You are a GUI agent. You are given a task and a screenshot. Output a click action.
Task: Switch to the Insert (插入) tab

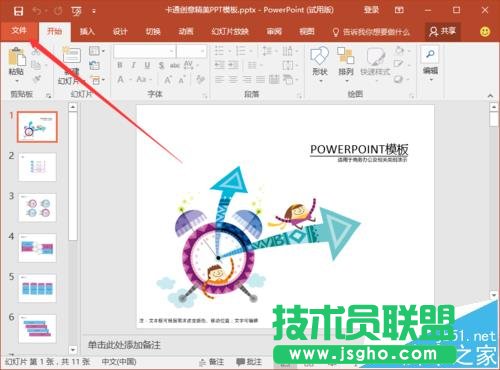click(x=87, y=32)
